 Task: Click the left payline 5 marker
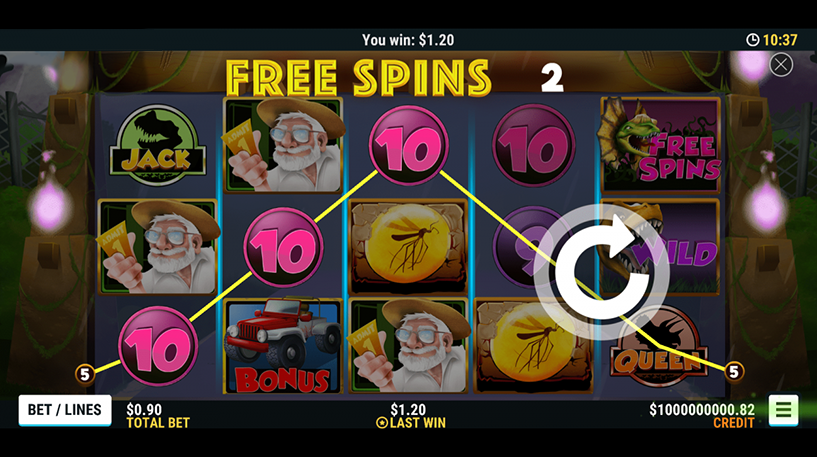click(85, 374)
